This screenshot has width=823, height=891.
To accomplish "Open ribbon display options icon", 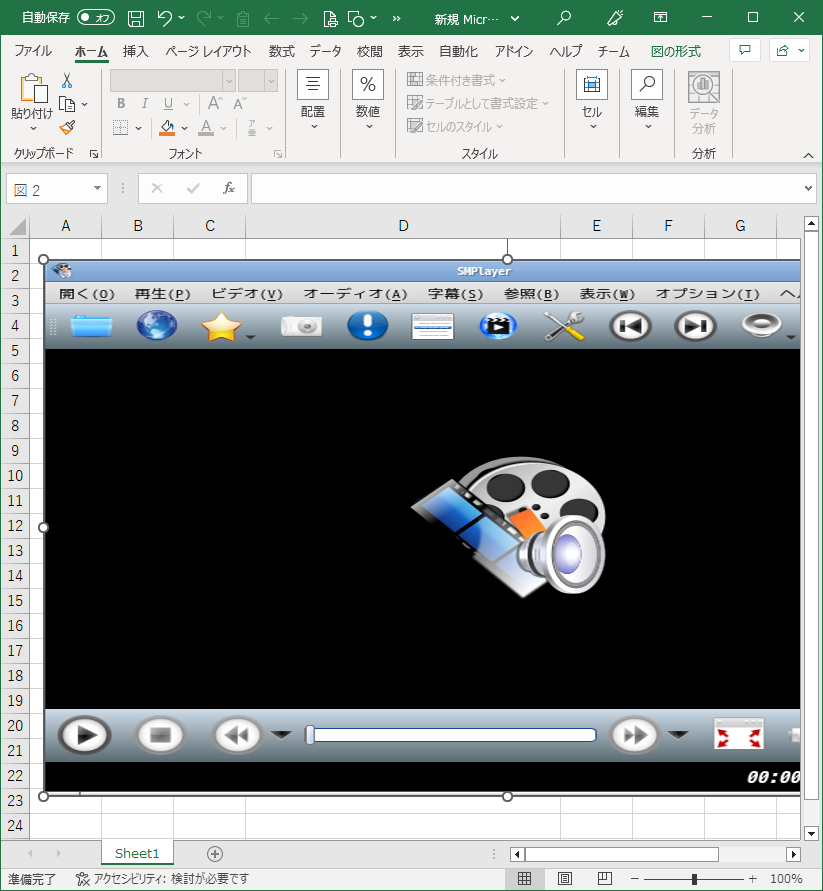I will [660, 18].
